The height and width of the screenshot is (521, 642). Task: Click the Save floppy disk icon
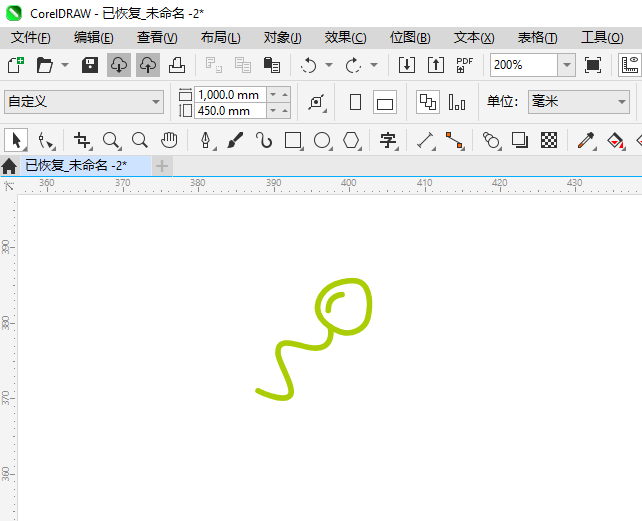click(x=90, y=65)
